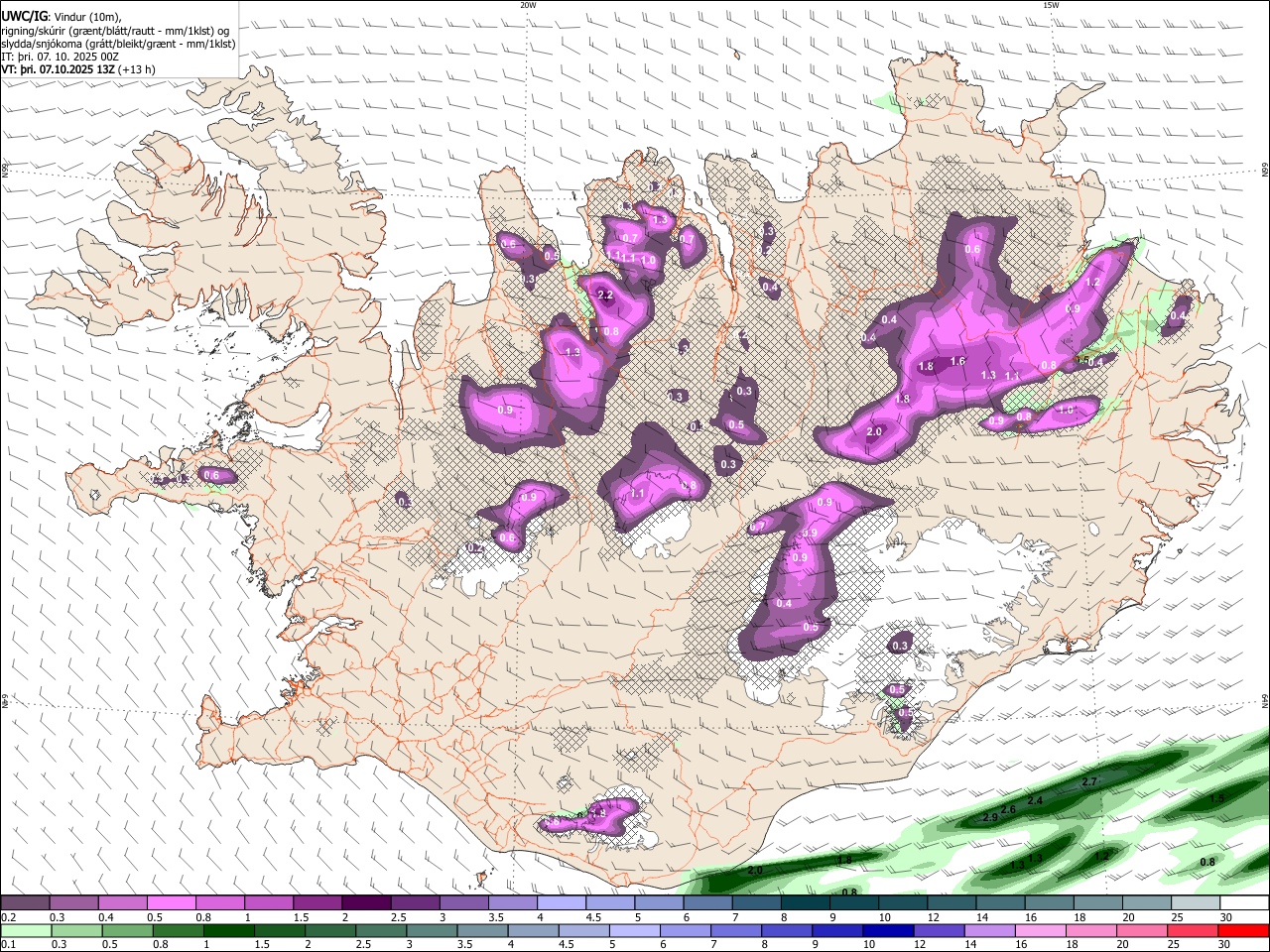Click the 'IT: þri. 07. 10. 2025 00Z' line
1270x952 pixels.
coord(58,58)
